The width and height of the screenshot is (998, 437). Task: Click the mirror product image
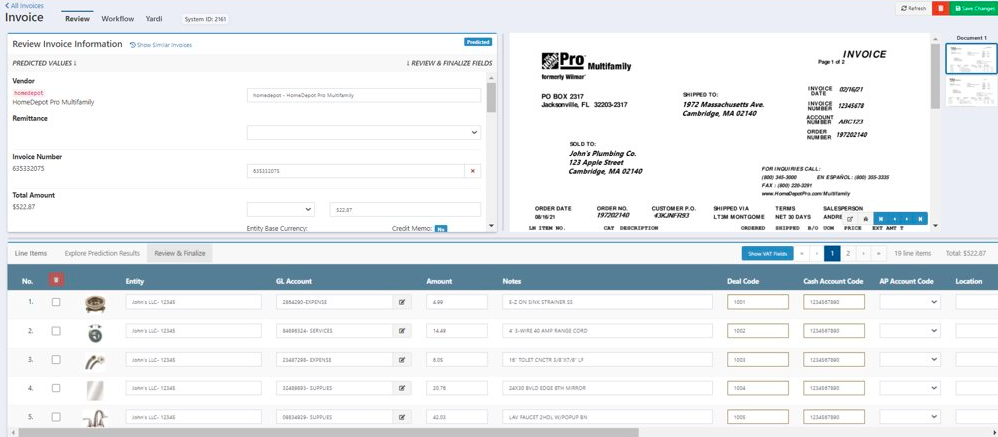[94, 389]
